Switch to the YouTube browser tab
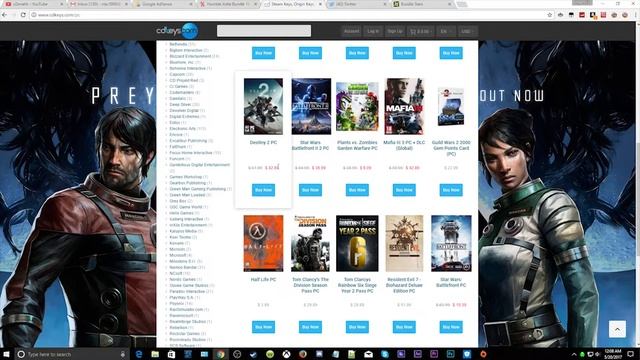The width and height of the screenshot is (640, 360). pos(33,4)
